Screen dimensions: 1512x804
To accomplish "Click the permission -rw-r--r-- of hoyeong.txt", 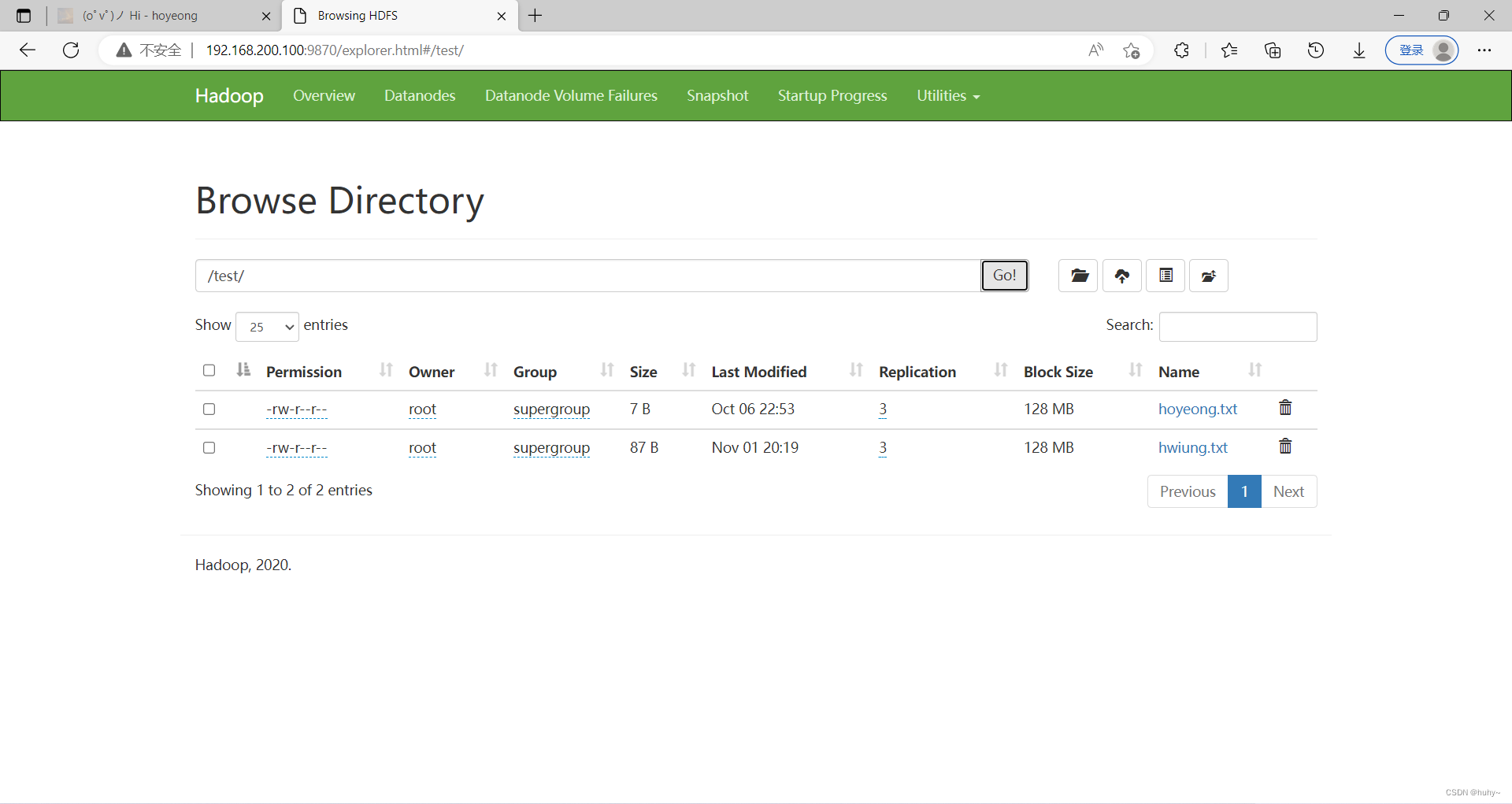I will point(297,409).
